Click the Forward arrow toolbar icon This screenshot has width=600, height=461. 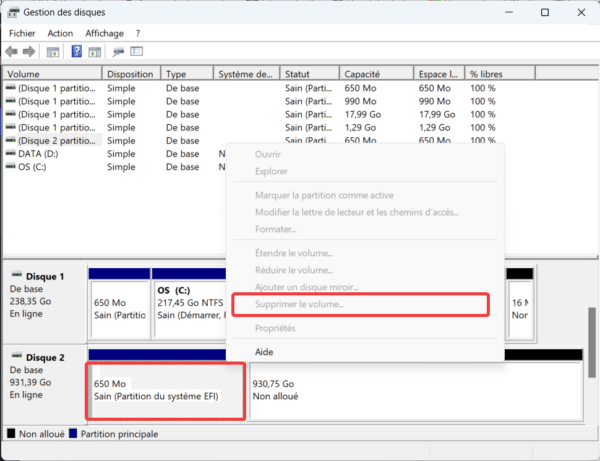(29, 52)
